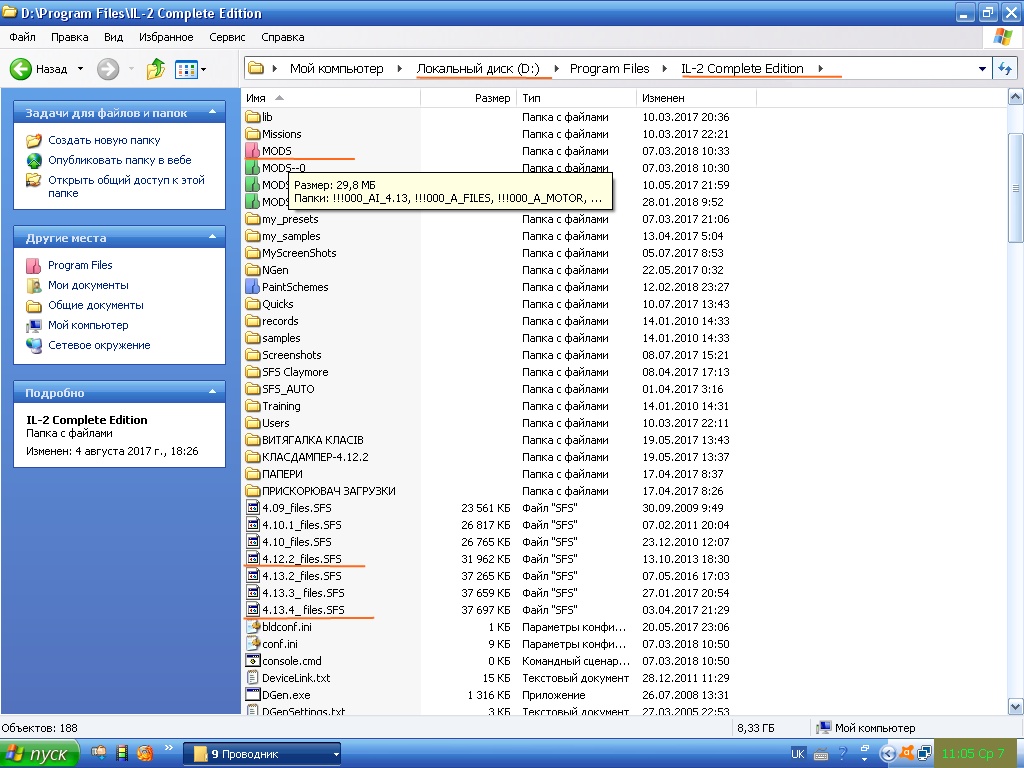Open the Справка menu
The height and width of the screenshot is (768, 1024).
282,37
